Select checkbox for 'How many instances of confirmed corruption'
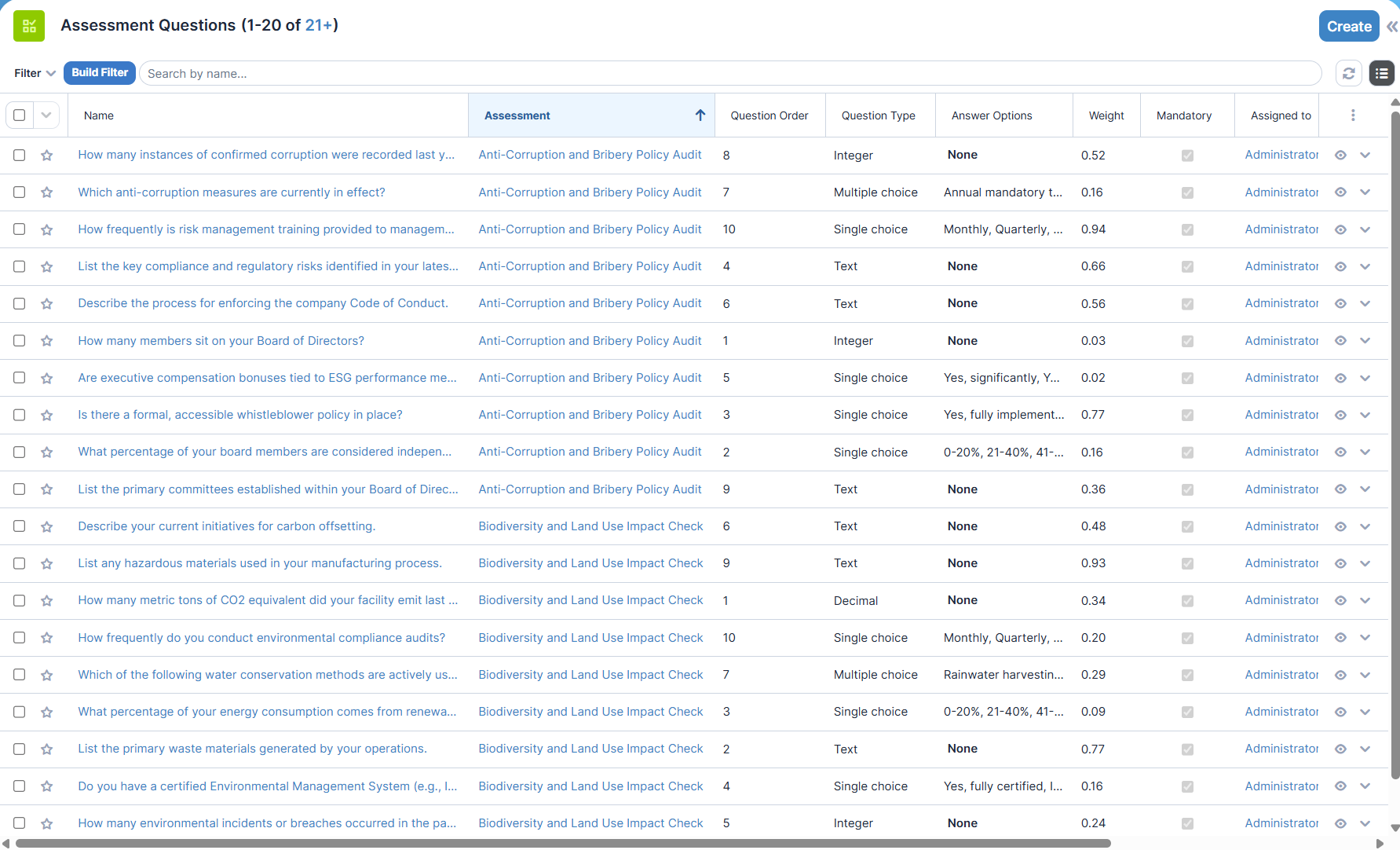 tap(20, 155)
